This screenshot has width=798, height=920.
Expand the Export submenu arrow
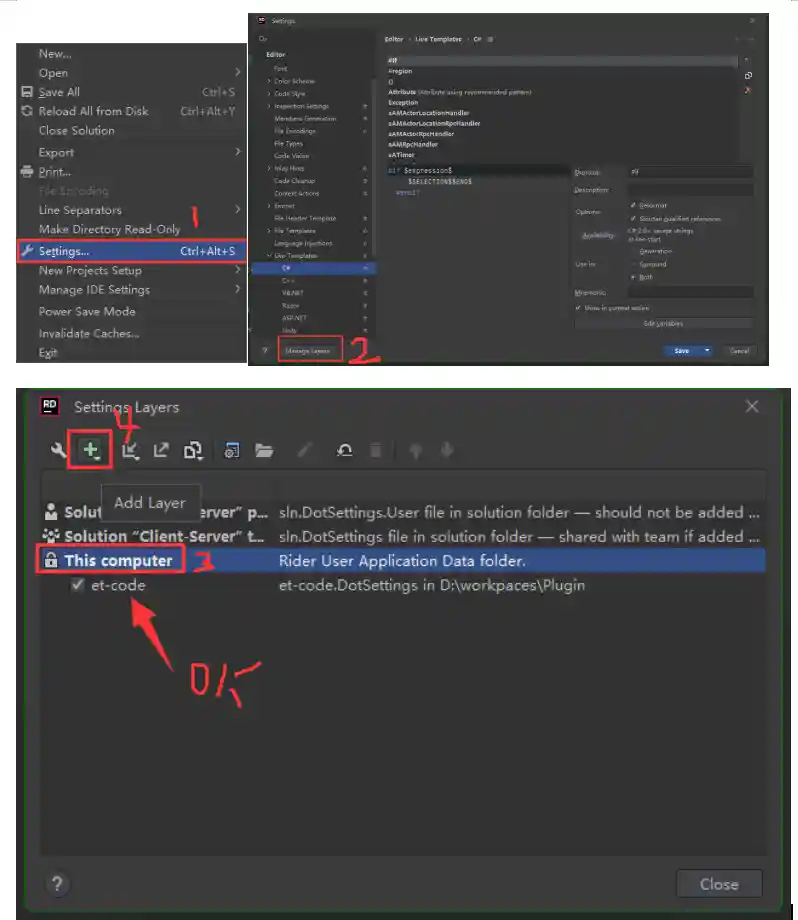click(x=238, y=151)
